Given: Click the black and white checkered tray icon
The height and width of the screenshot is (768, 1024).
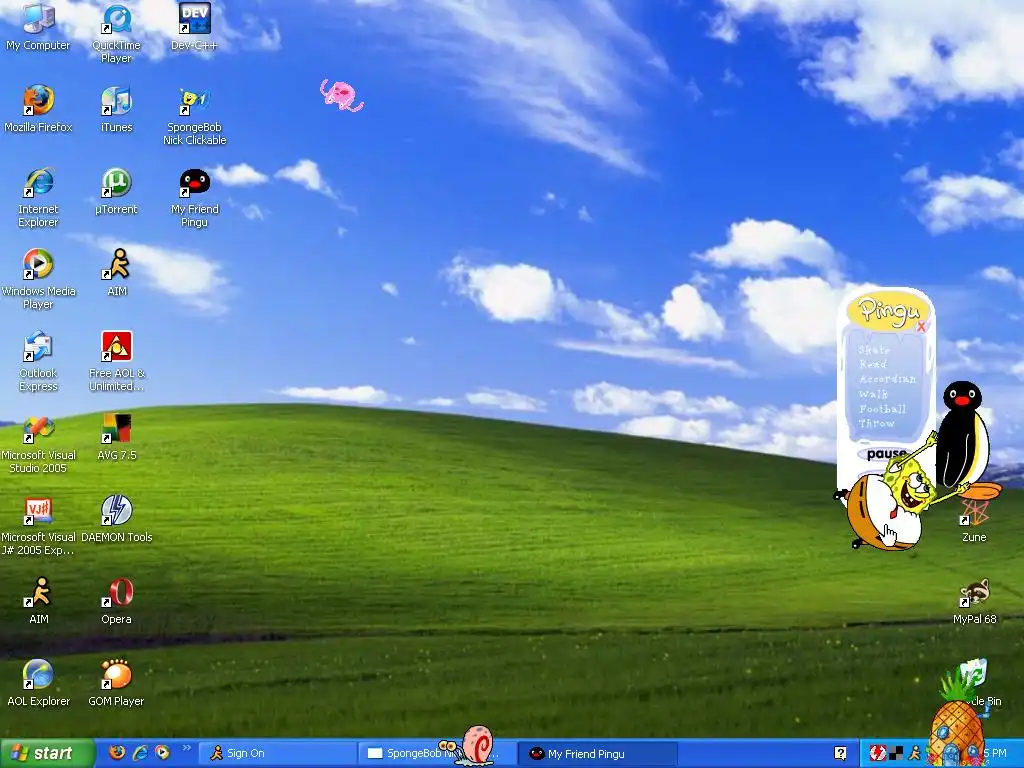Looking at the screenshot, I should coord(897,753).
